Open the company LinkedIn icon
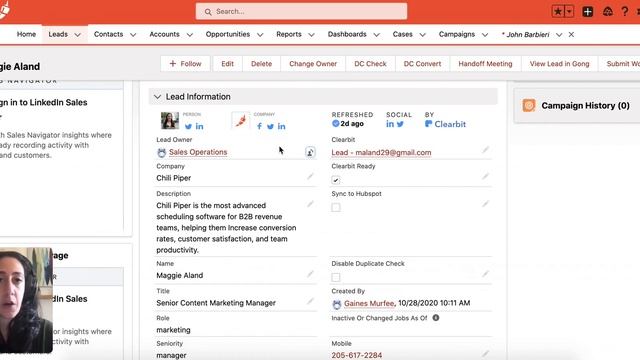640x360 pixels. click(x=282, y=126)
